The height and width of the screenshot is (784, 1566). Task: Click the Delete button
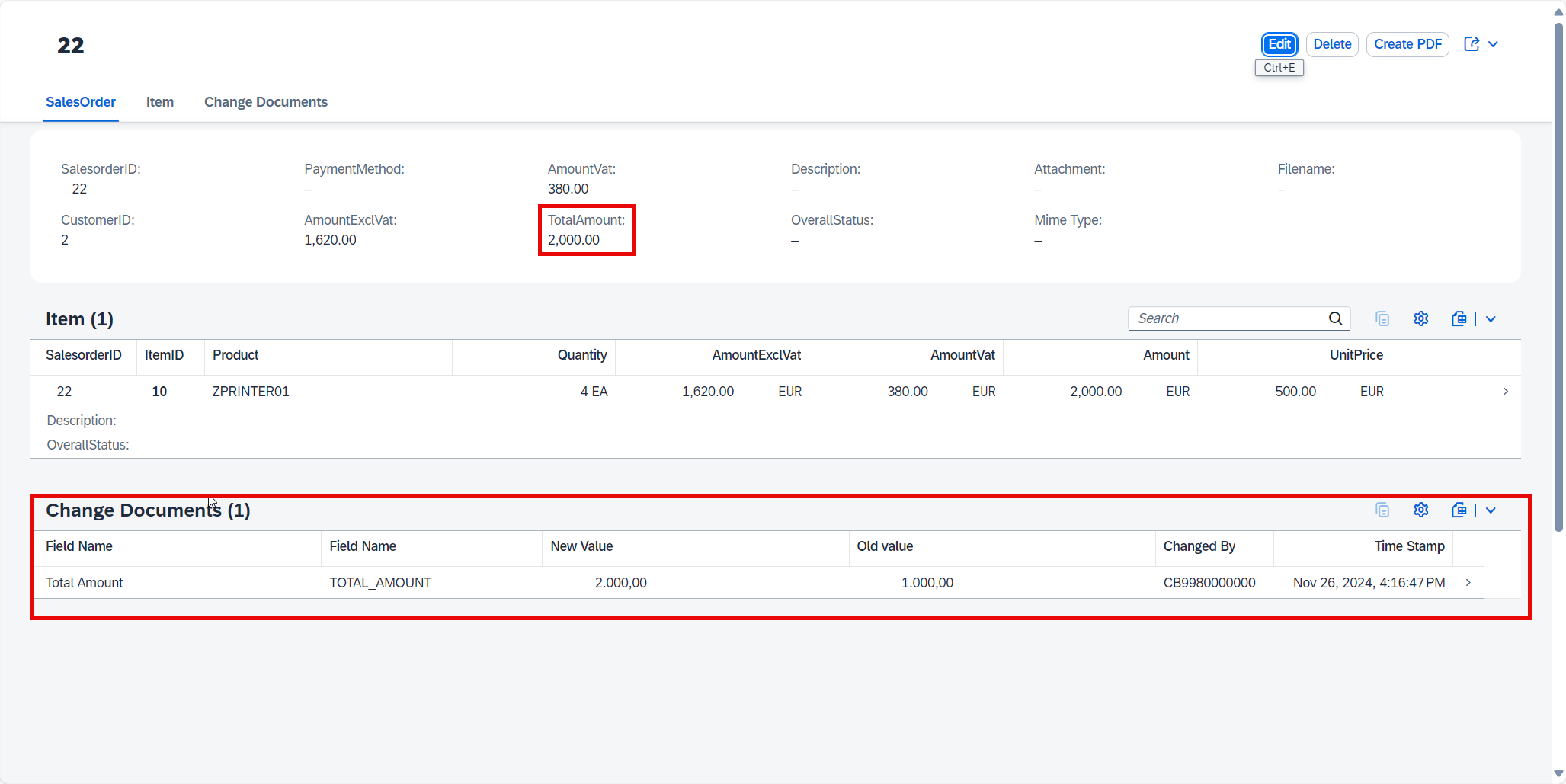click(x=1332, y=44)
